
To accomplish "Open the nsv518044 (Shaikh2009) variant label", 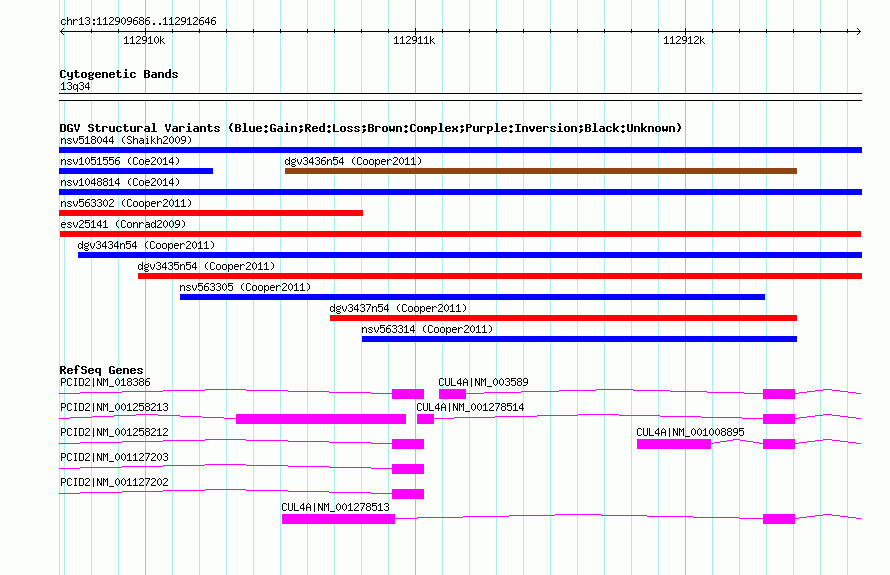I will pos(126,140).
